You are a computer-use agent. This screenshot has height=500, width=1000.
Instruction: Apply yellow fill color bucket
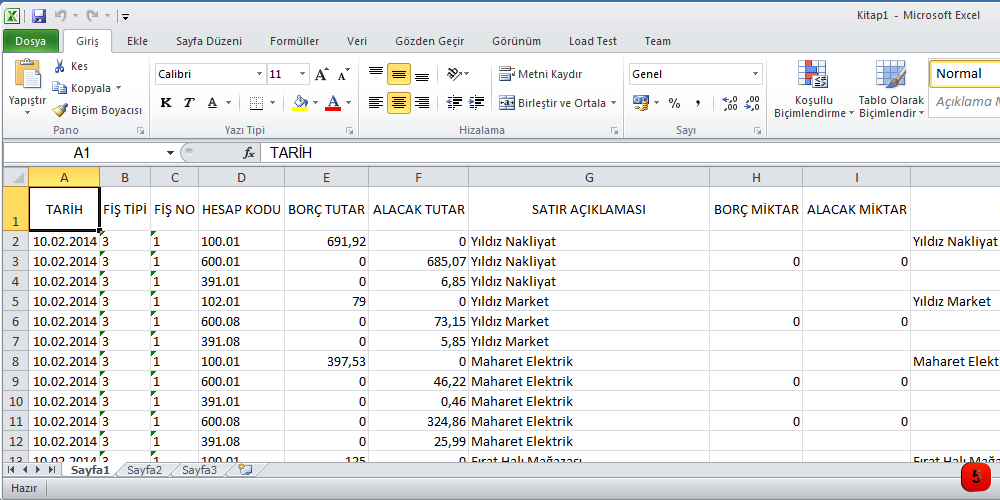(x=300, y=103)
